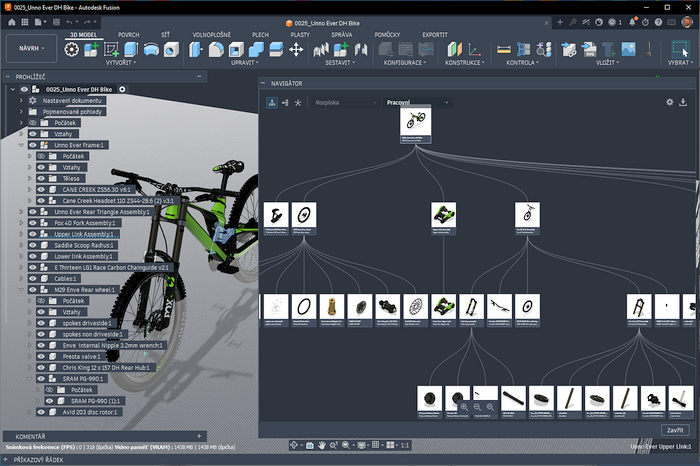Switch to the Síť tab
Image resolution: width=700 pixels, height=466 pixels.
(x=165, y=35)
